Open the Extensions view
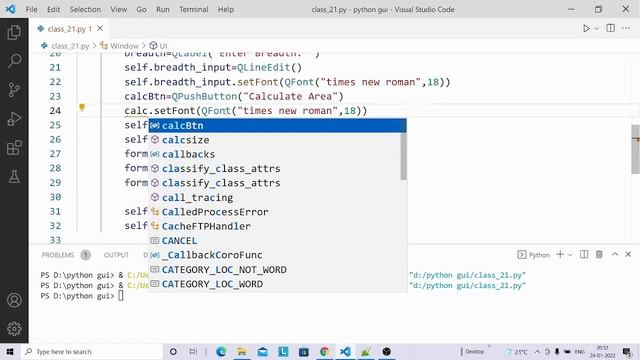The image size is (640, 360). click(14, 148)
